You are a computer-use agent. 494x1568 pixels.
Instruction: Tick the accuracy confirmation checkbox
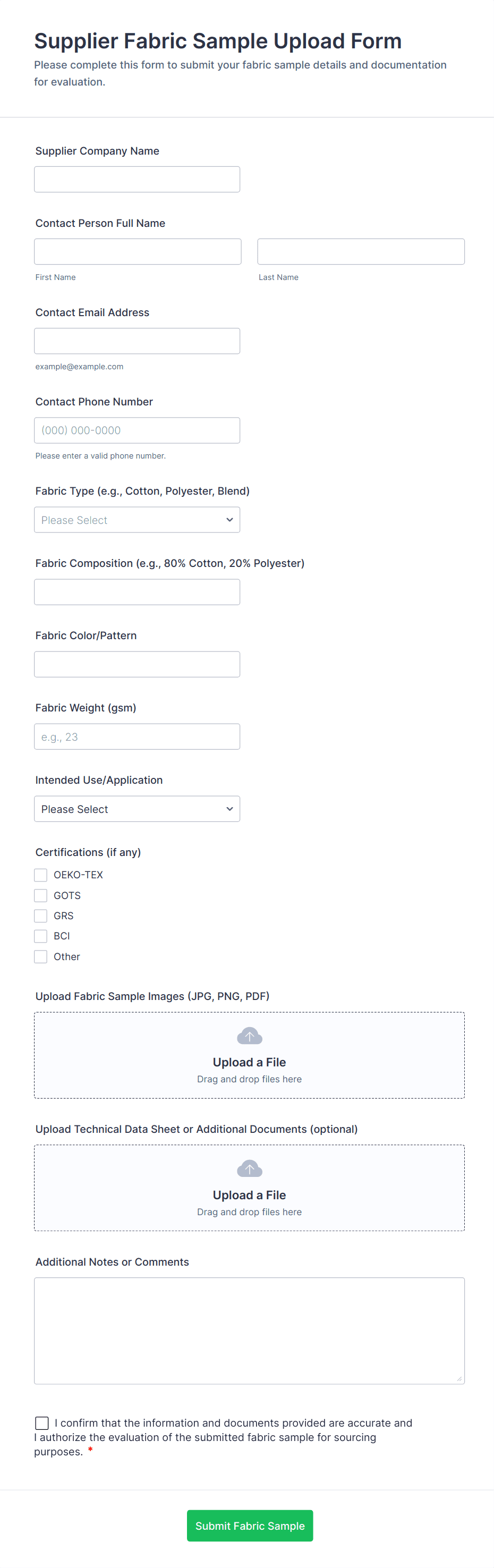(42, 1422)
